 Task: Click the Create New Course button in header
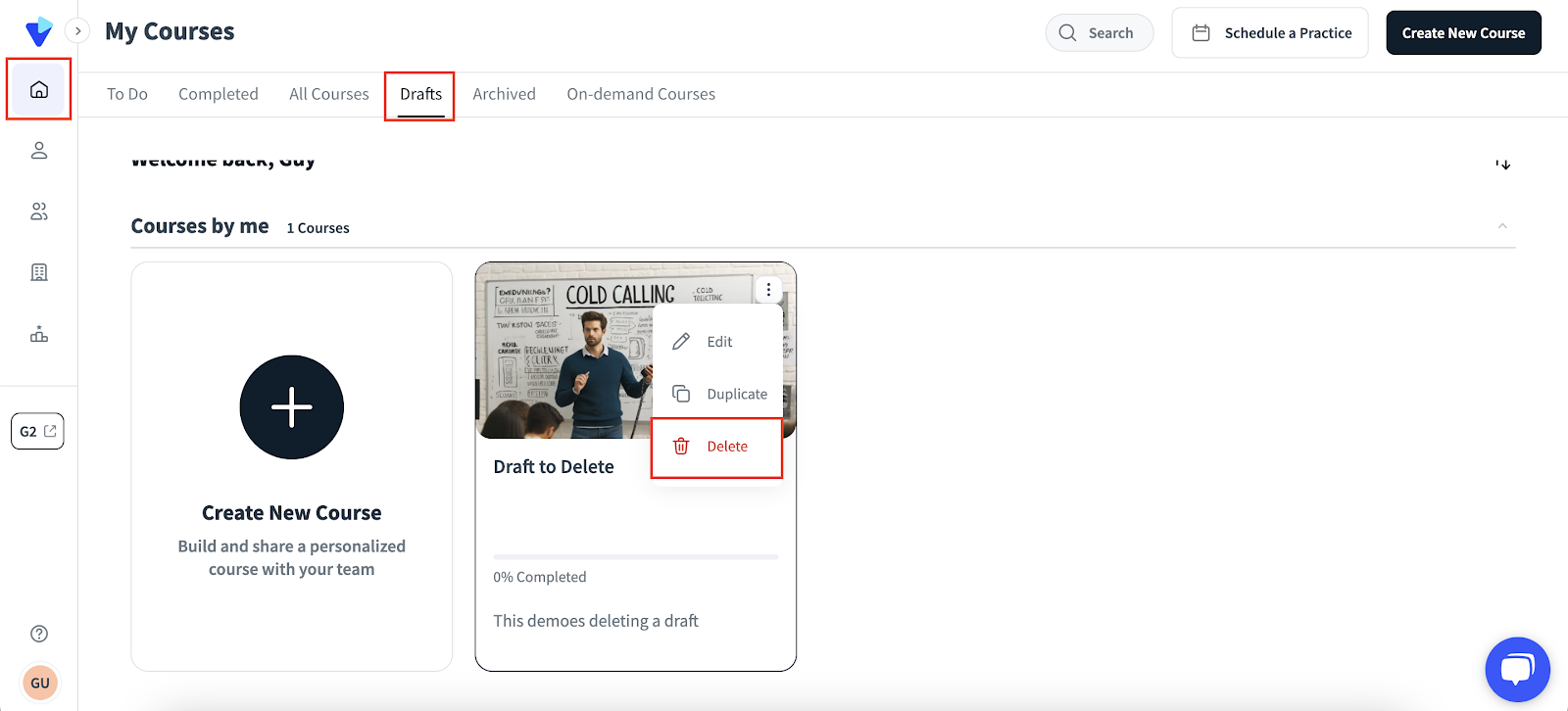1463,33
